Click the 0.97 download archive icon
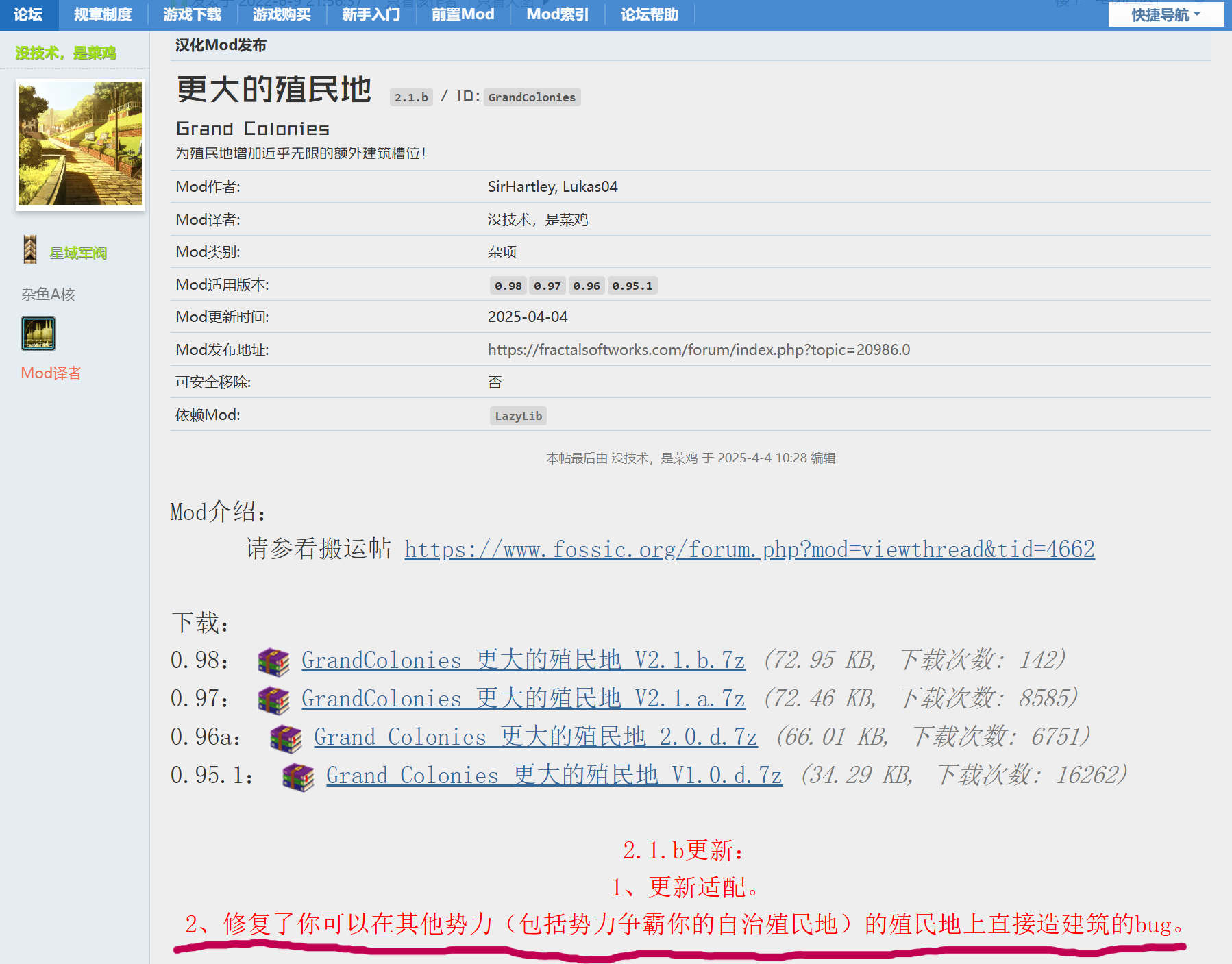1232x964 pixels. tap(273, 700)
